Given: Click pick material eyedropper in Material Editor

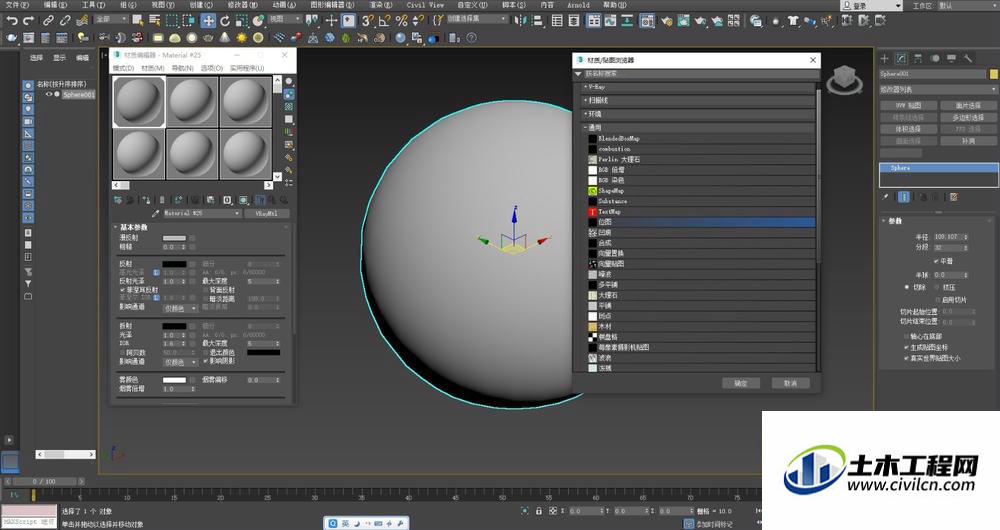Looking at the screenshot, I should tap(155, 214).
